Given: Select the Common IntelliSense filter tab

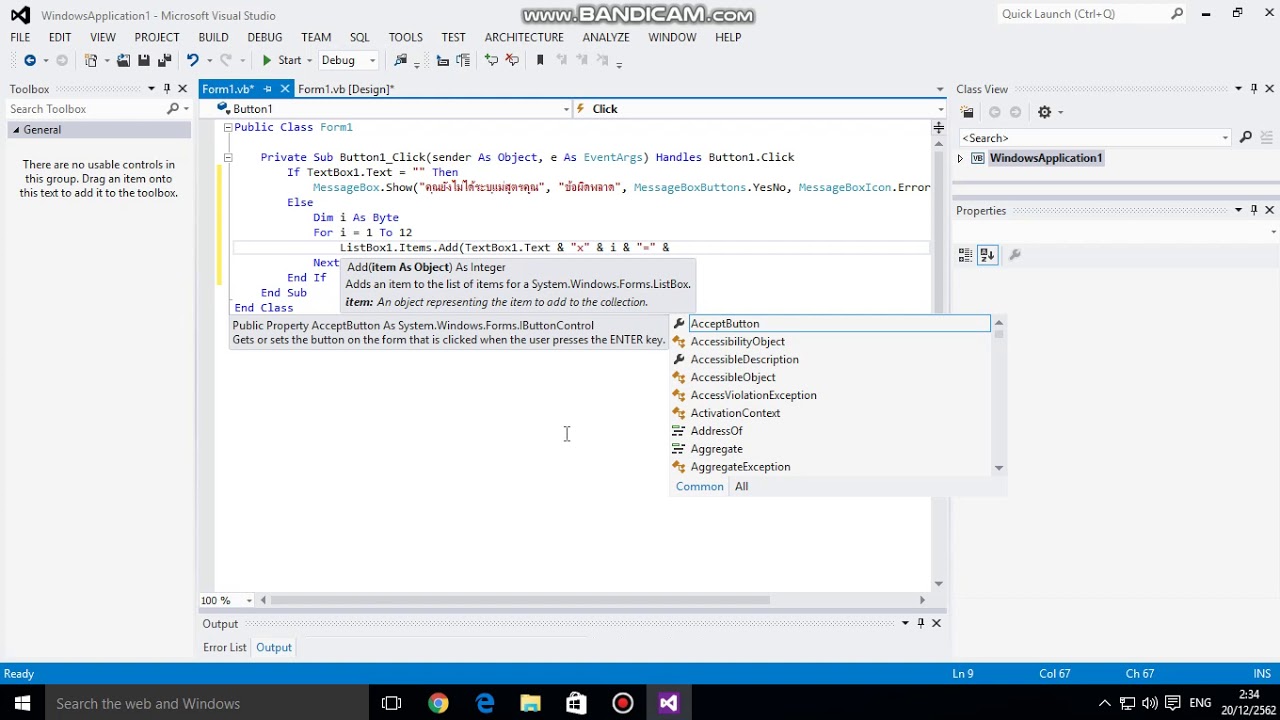Looking at the screenshot, I should 699,487.
